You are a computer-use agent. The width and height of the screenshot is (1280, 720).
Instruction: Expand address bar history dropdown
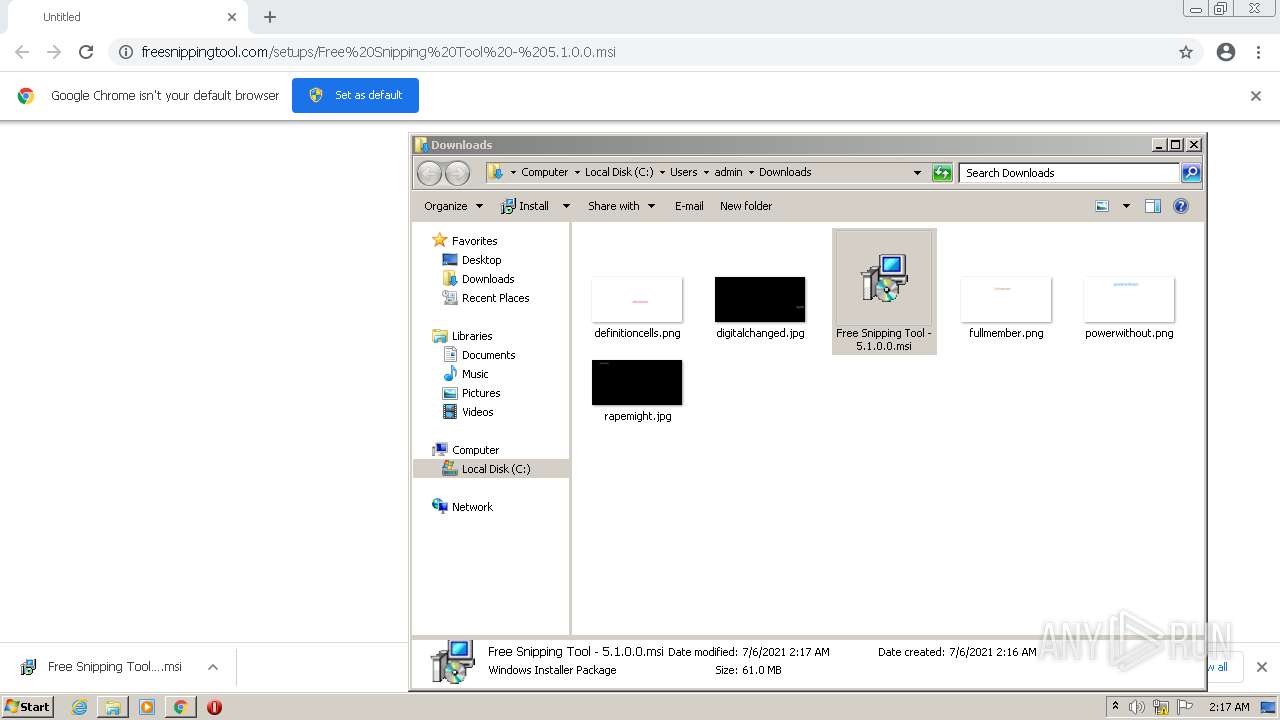(x=917, y=173)
